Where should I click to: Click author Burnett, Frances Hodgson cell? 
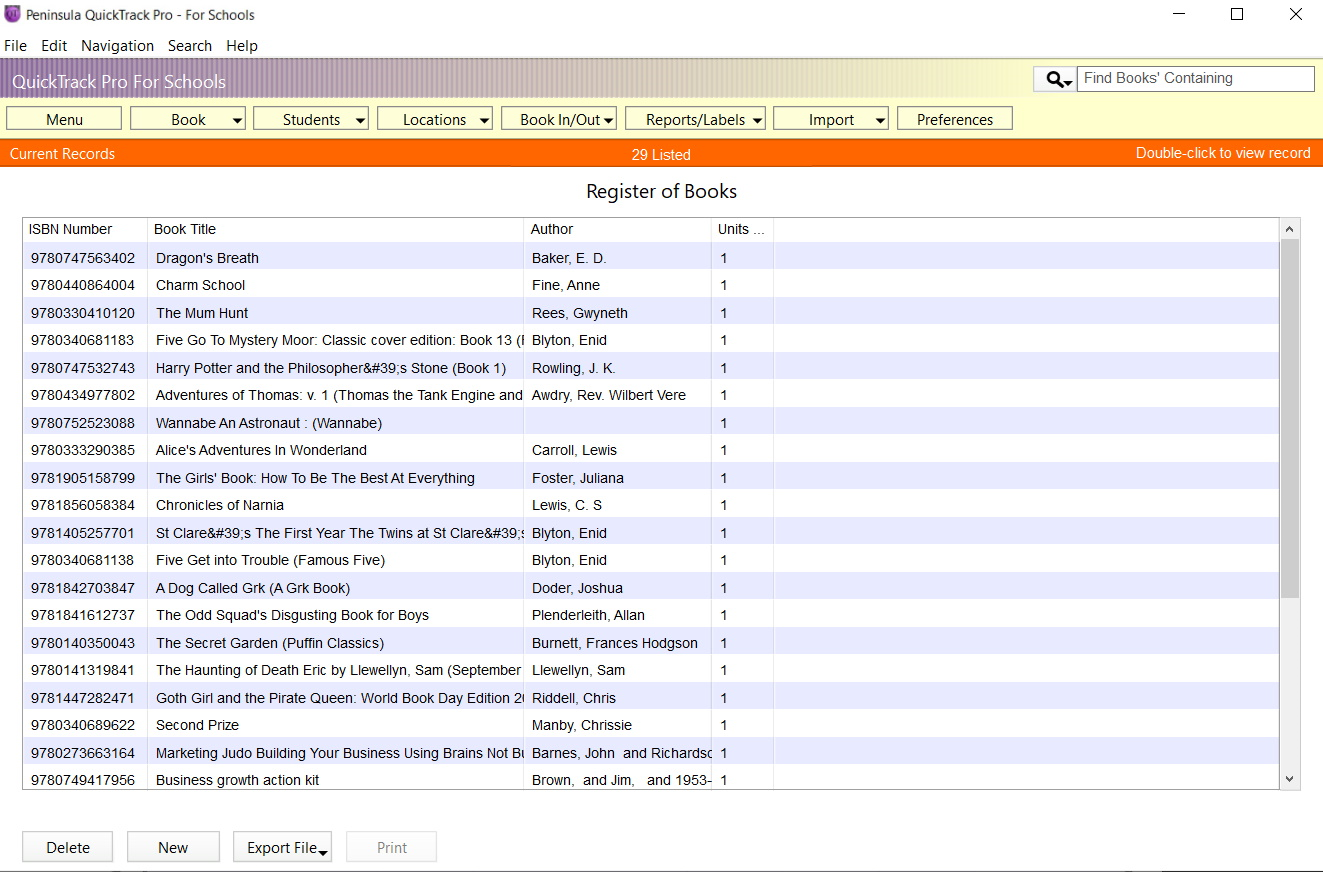(x=615, y=643)
